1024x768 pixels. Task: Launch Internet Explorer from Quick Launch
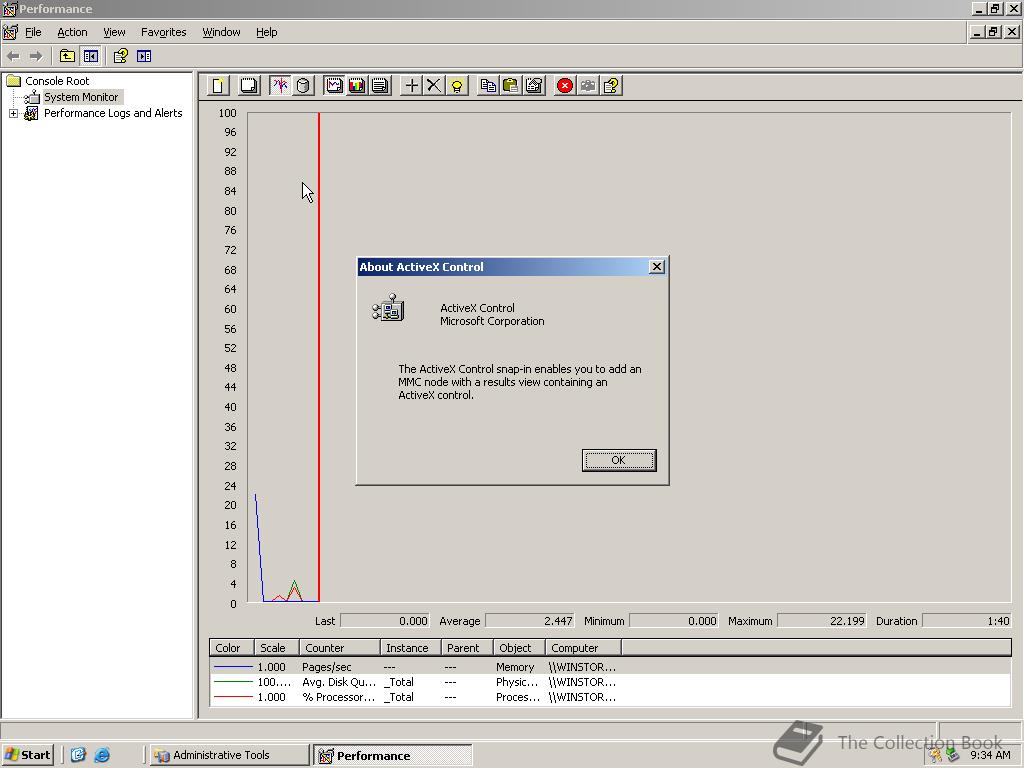[102, 755]
